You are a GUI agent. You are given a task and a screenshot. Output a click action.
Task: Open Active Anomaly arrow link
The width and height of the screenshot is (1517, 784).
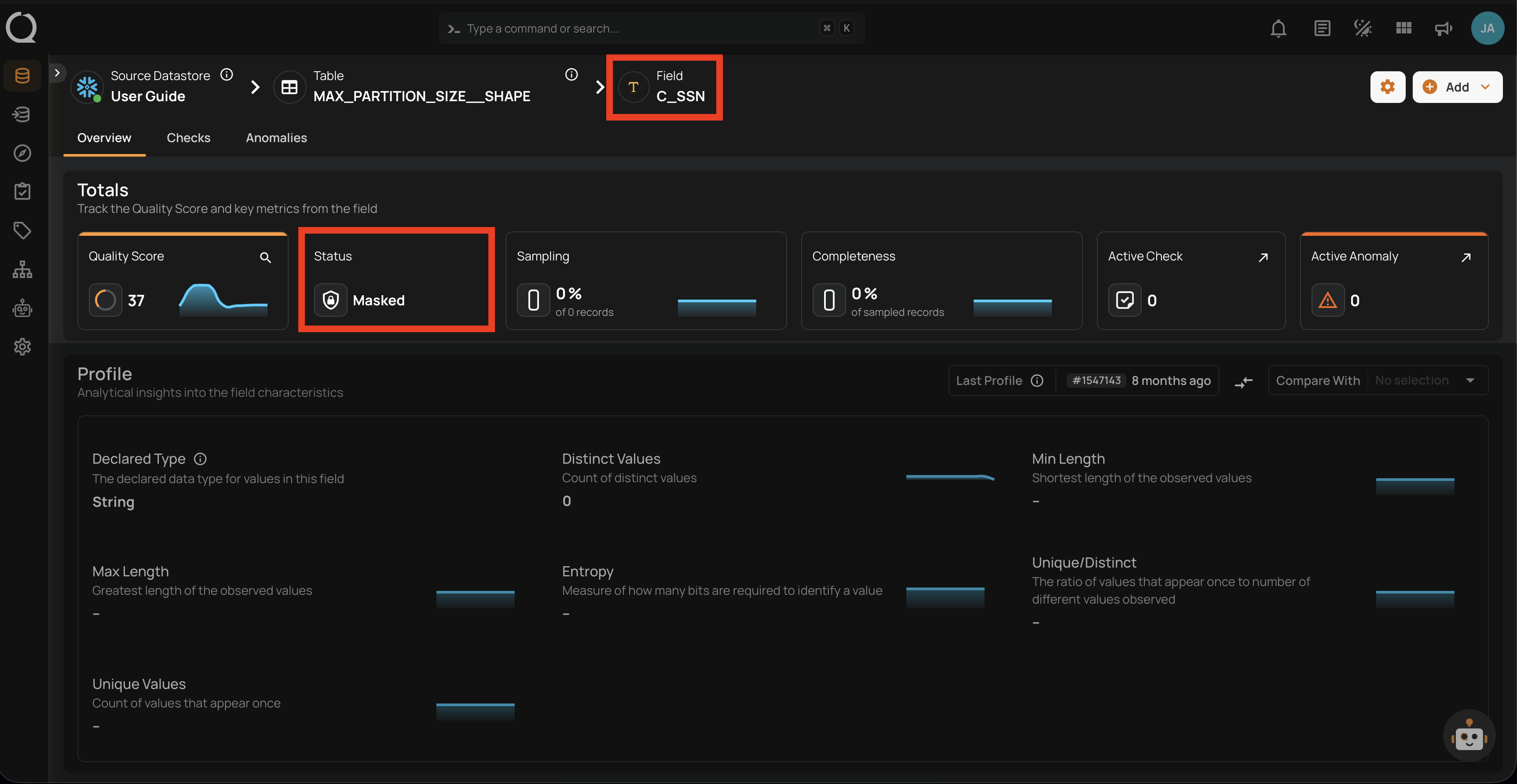1466,257
